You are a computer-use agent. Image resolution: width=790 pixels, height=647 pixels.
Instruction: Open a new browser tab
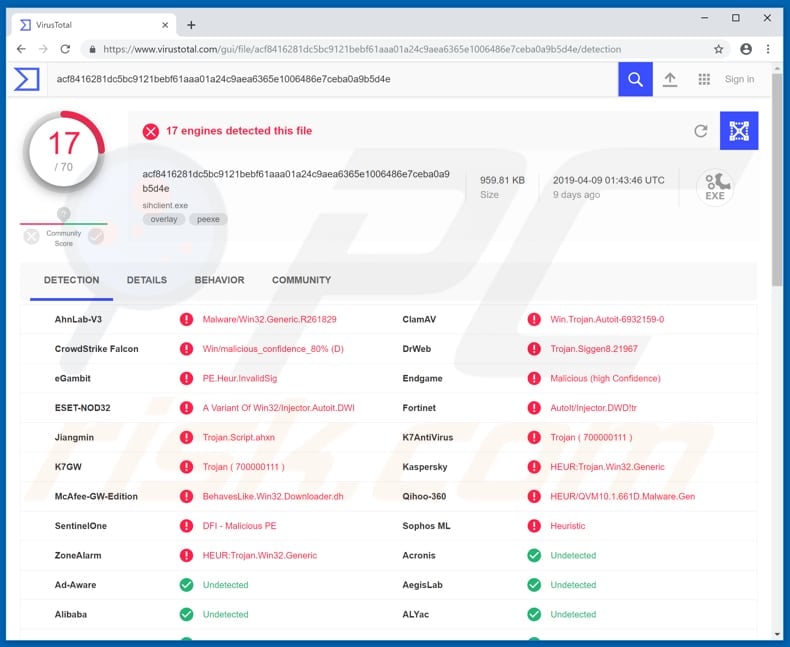tap(191, 25)
